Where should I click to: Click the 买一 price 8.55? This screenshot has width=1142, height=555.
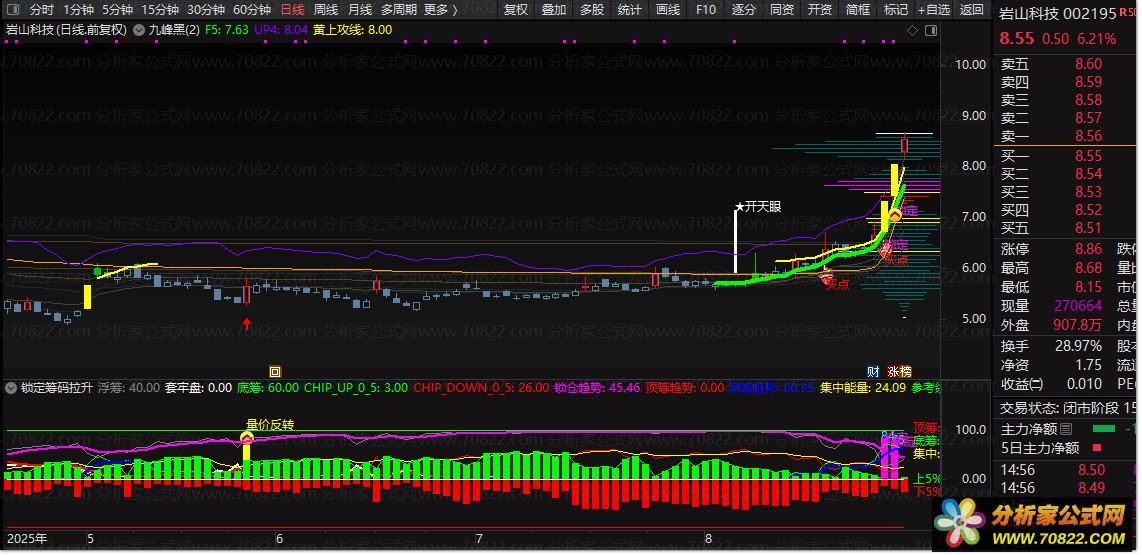click(x=1088, y=156)
